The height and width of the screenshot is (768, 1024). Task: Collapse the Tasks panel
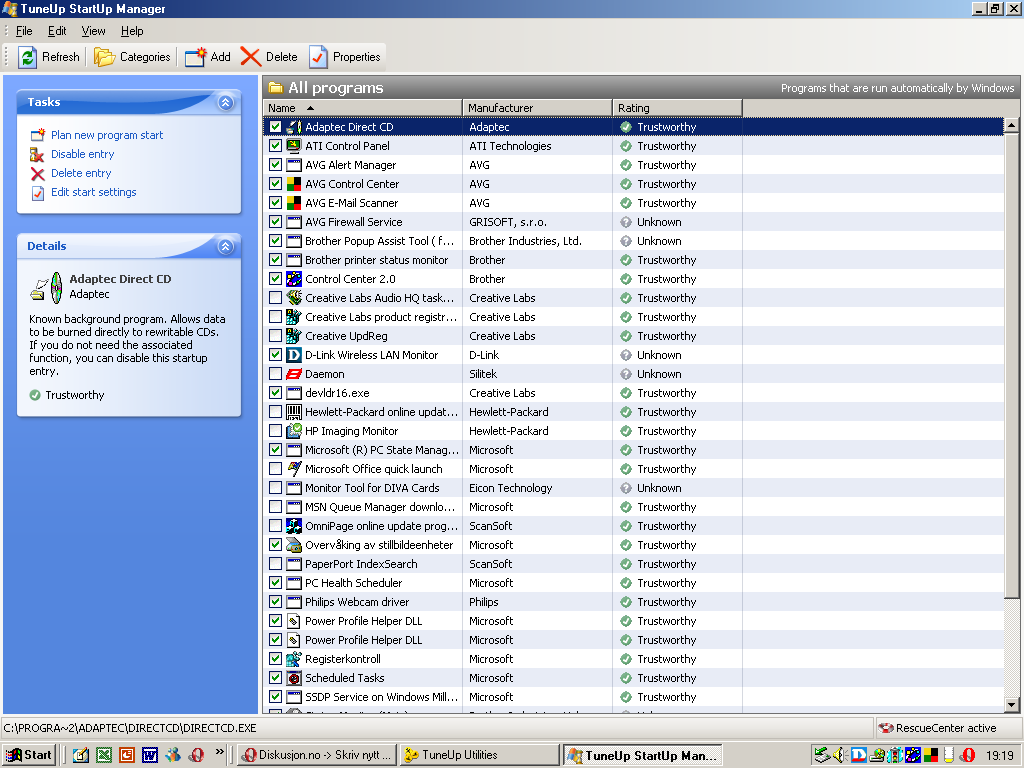226,102
